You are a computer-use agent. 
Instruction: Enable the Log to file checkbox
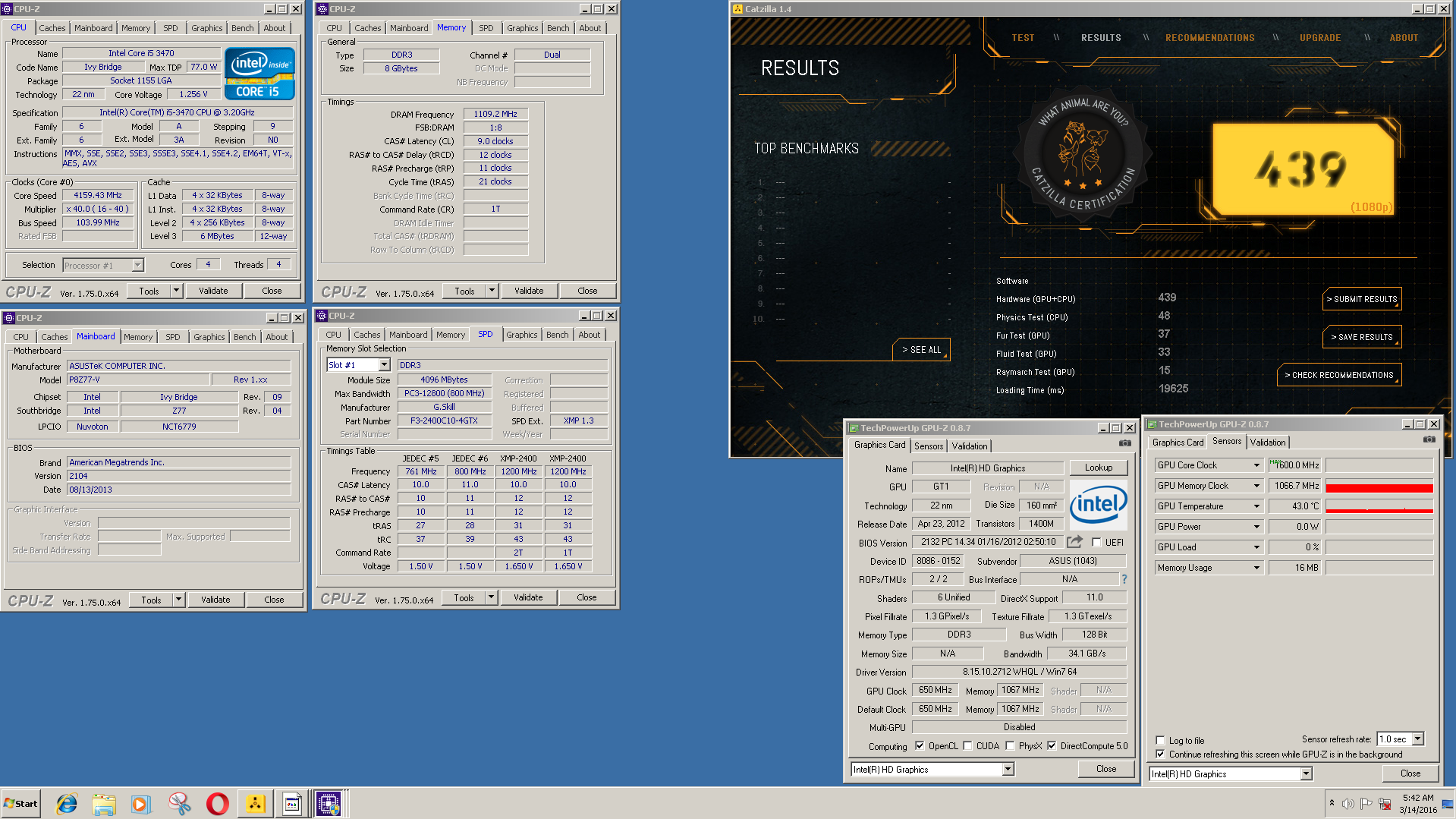[x=1160, y=740]
